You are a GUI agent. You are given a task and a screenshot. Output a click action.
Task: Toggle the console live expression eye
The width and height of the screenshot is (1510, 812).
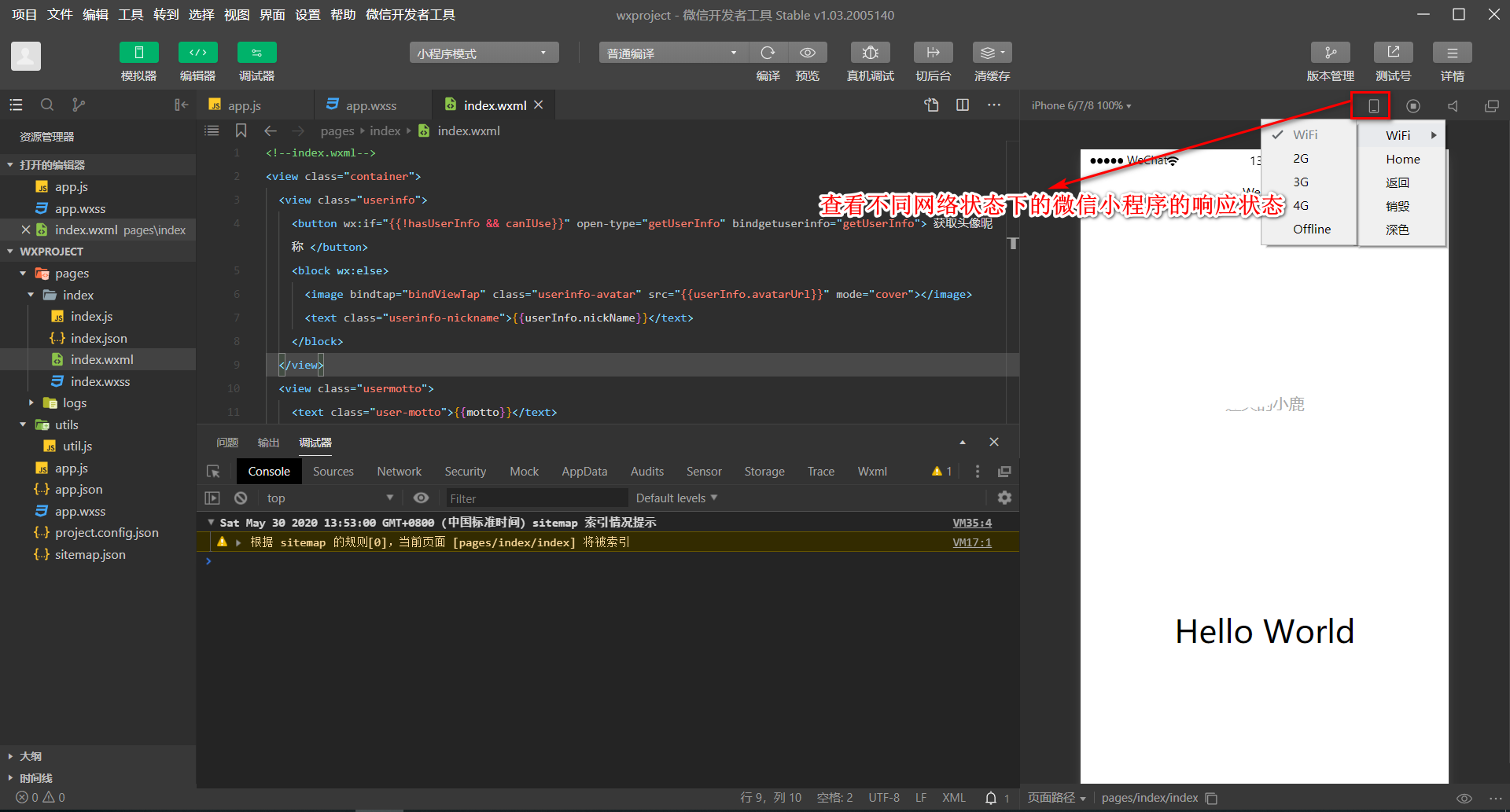pyautogui.click(x=421, y=498)
